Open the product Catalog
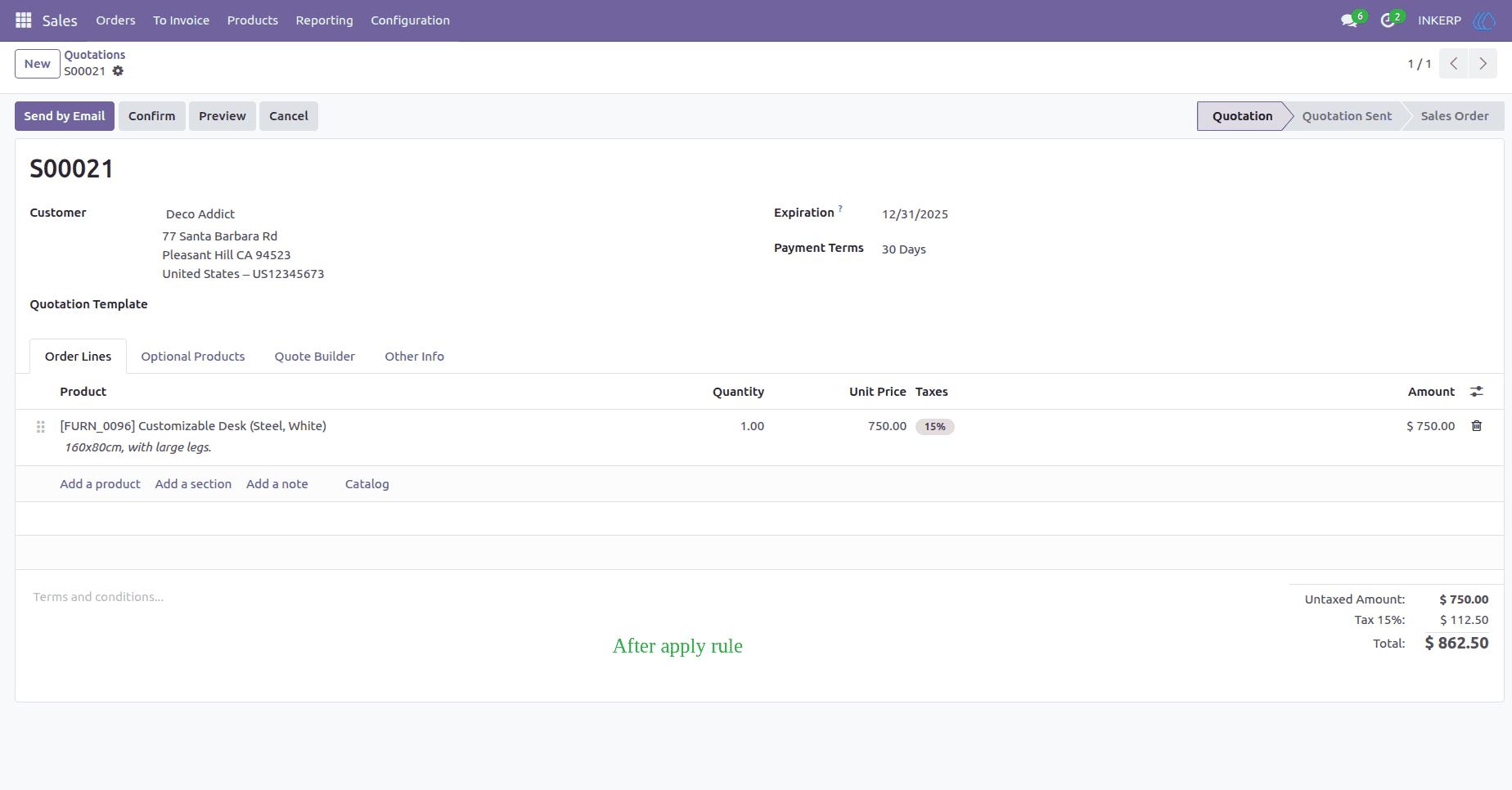1512x790 pixels. [367, 484]
